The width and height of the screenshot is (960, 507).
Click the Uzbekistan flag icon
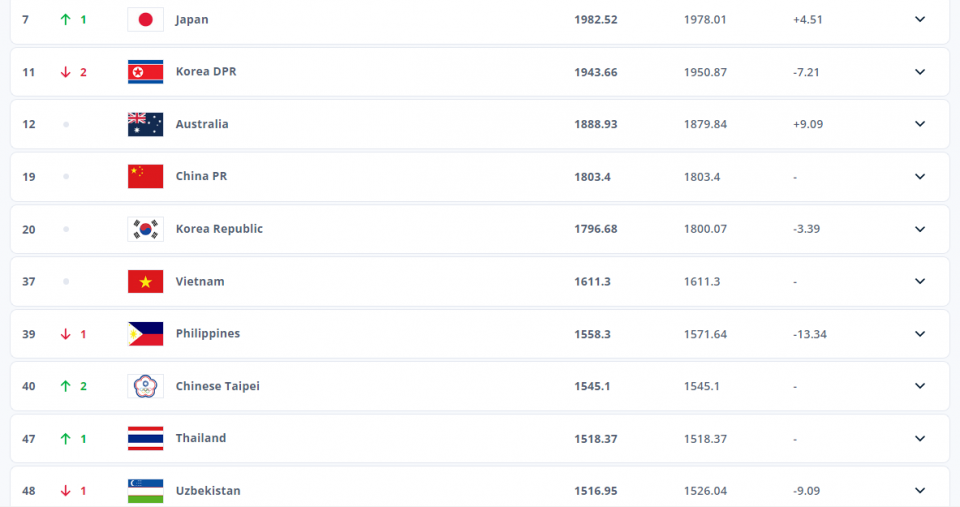[145, 490]
